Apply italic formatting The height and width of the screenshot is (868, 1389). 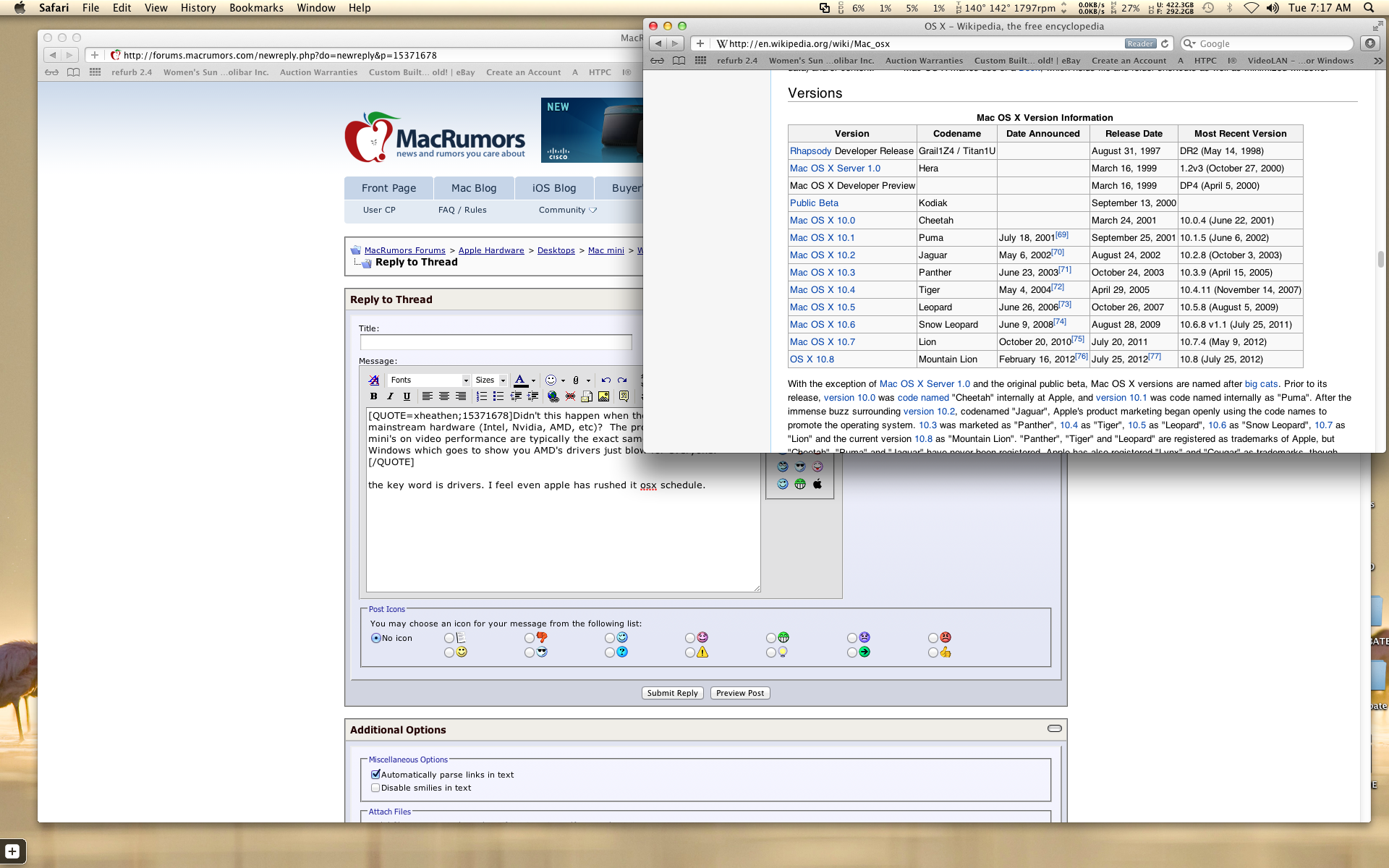[x=391, y=396]
